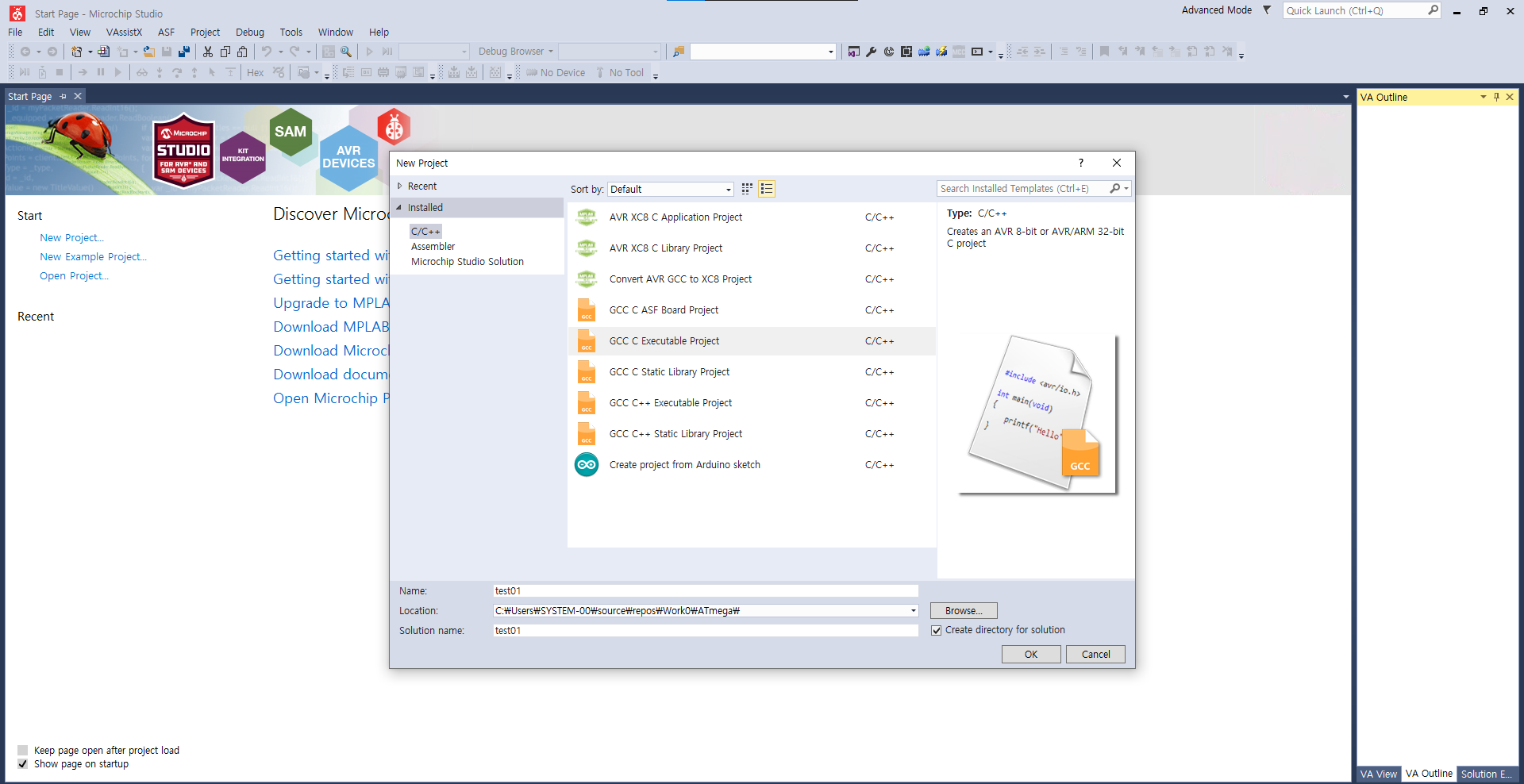Viewport: 1524px width, 784px height.
Task: Toggle Create directory for solution checkbox
Action: (937, 630)
